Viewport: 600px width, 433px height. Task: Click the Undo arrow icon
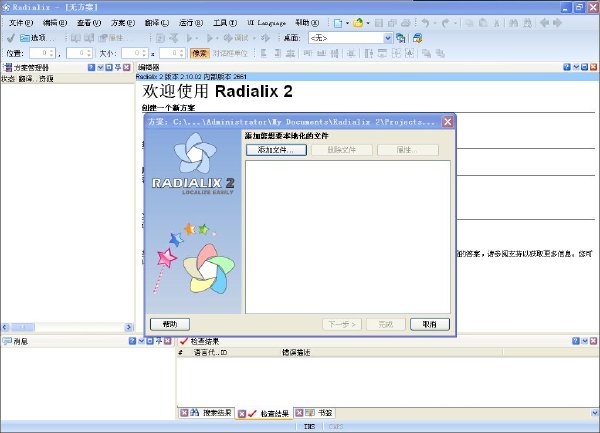pyautogui.click(x=426, y=23)
